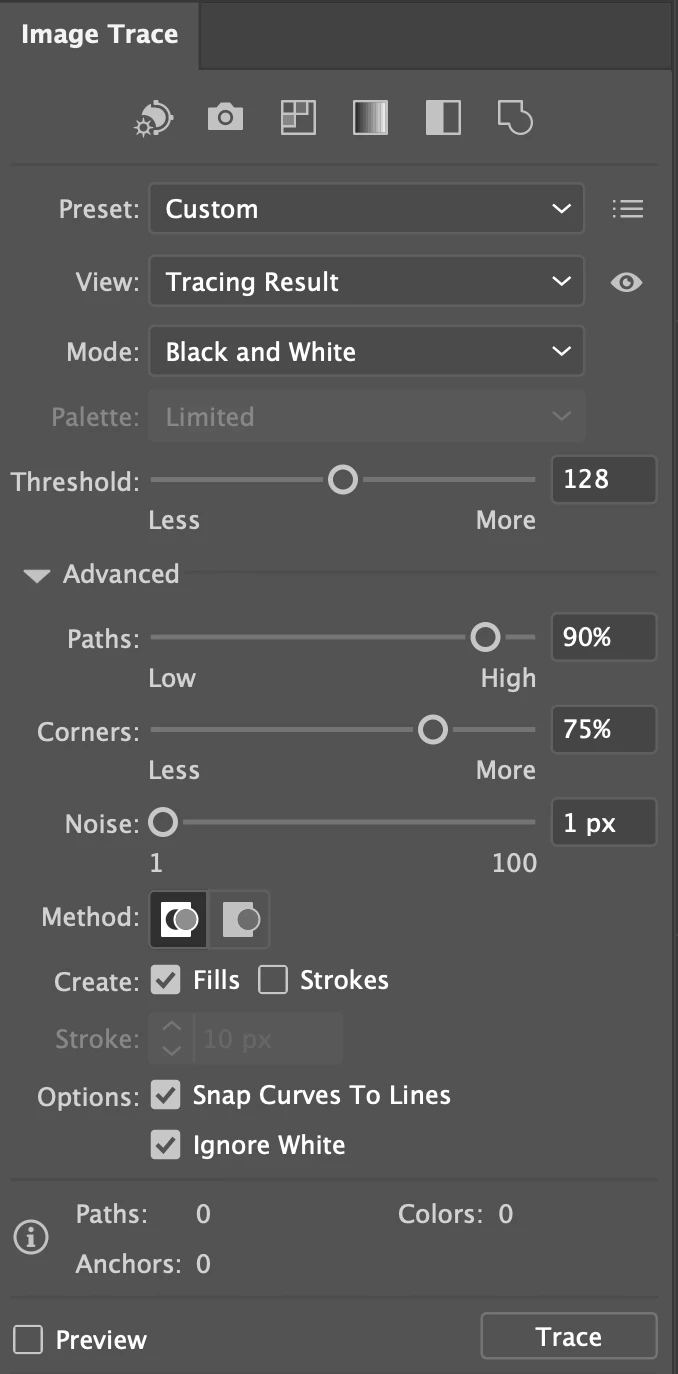This screenshot has height=1374, width=678.
Task: Uncheck Snap Curves To Lines
Action: point(165,1095)
